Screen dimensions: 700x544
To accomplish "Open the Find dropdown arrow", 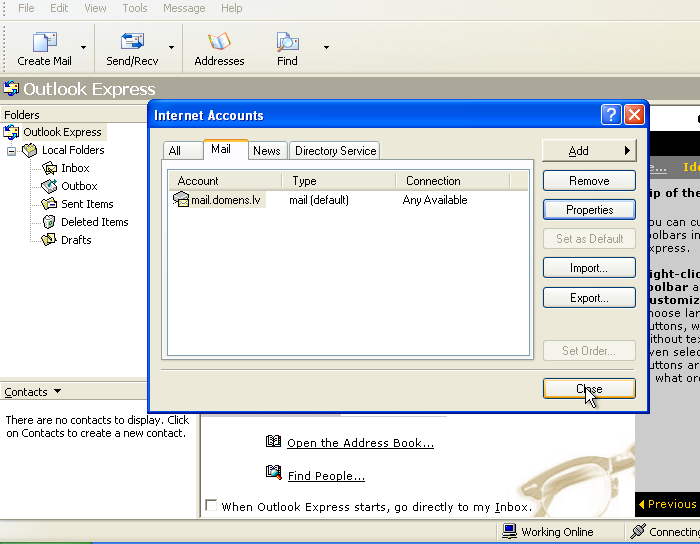I will [x=326, y=47].
